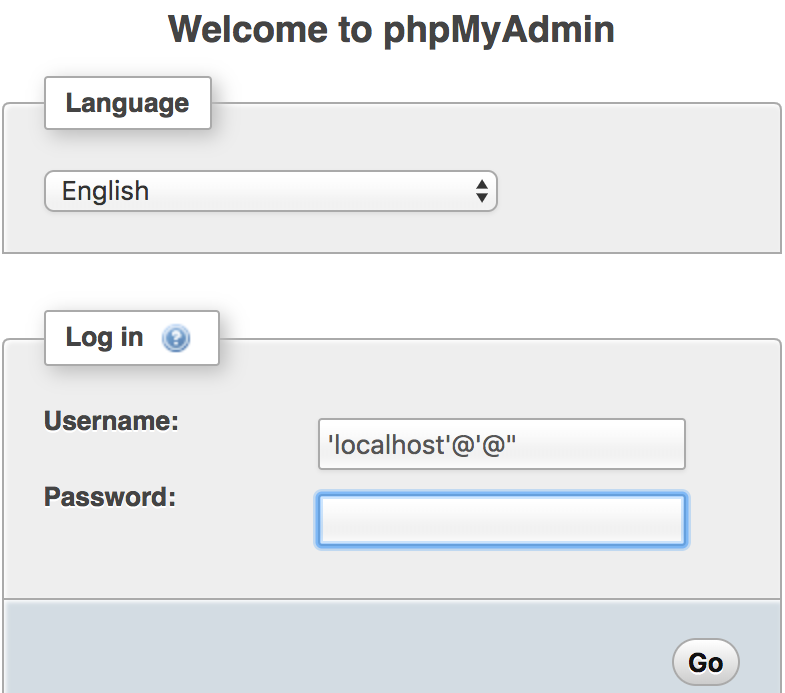The image size is (785, 693).
Task: Open the login help question-mark icon
Action: (x=176, y=338)
